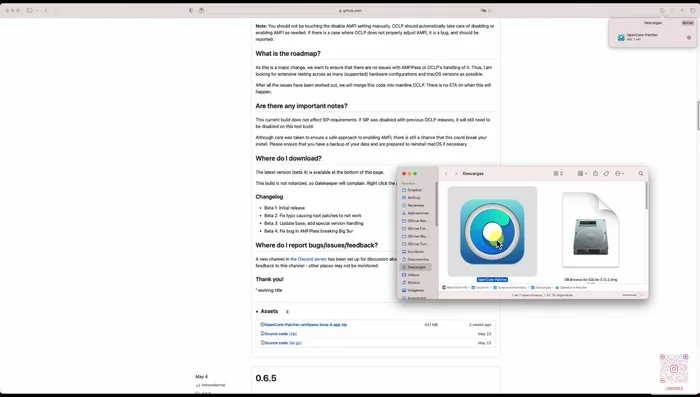Select Imágenes in Finder sidebar

pos(415,290)
